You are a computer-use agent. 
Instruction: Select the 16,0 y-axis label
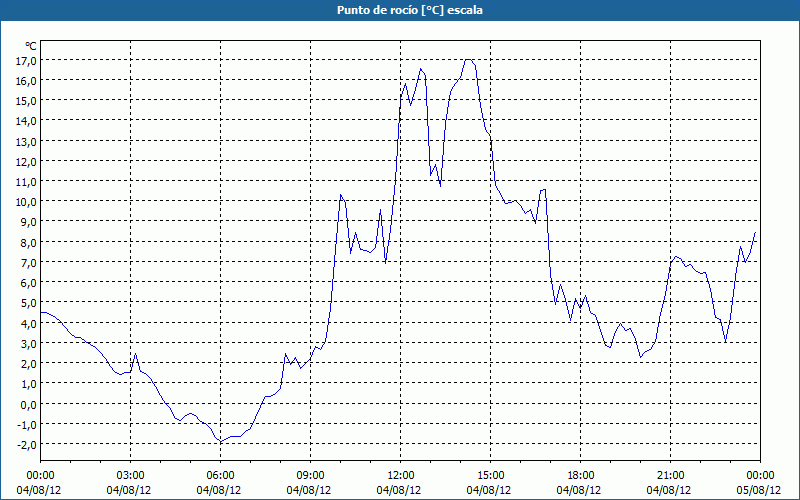point(26,81)
